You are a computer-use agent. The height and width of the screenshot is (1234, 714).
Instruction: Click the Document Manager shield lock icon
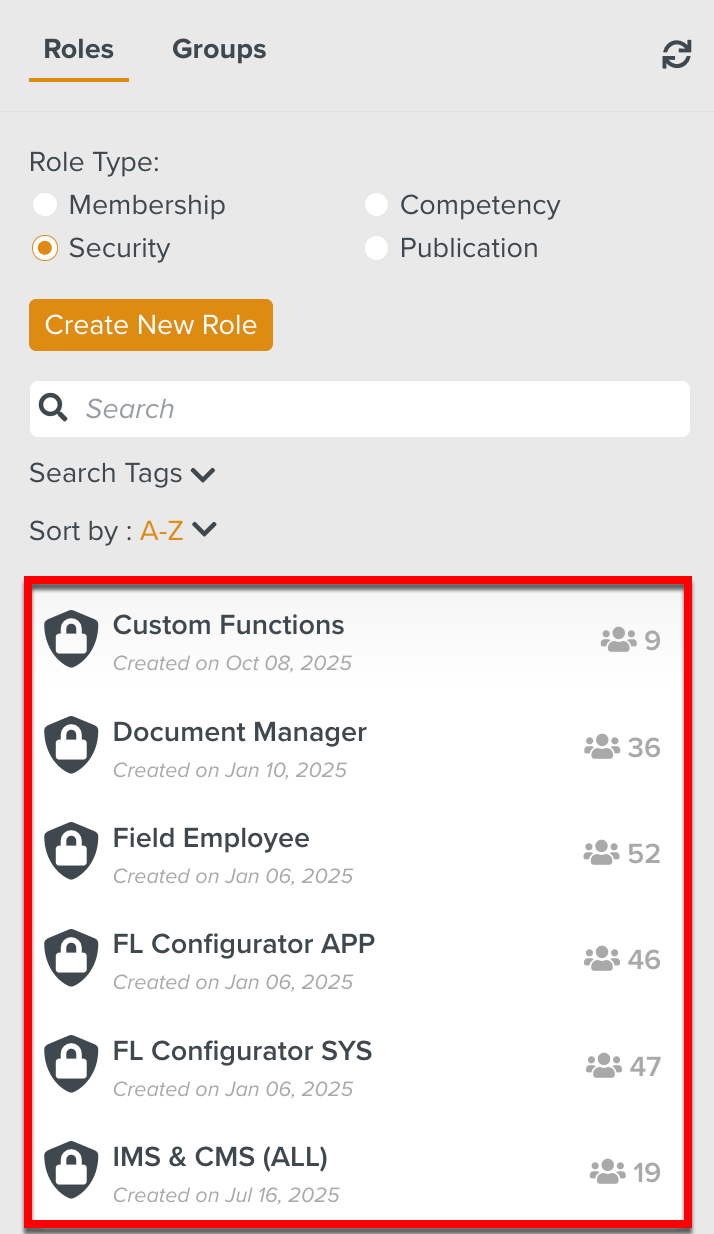(72, 746)
